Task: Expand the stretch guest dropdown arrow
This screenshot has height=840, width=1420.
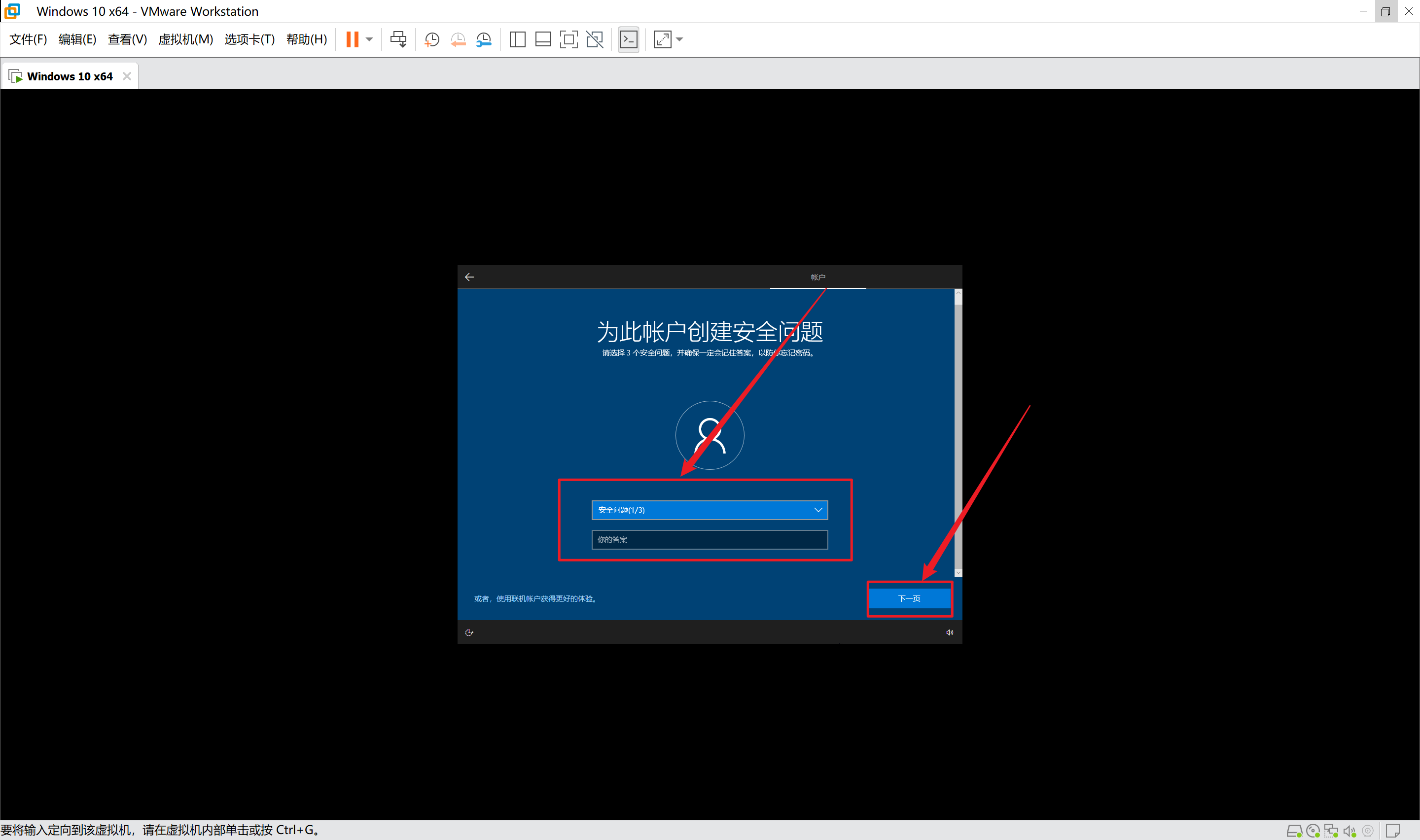Action: pos(679,39)
